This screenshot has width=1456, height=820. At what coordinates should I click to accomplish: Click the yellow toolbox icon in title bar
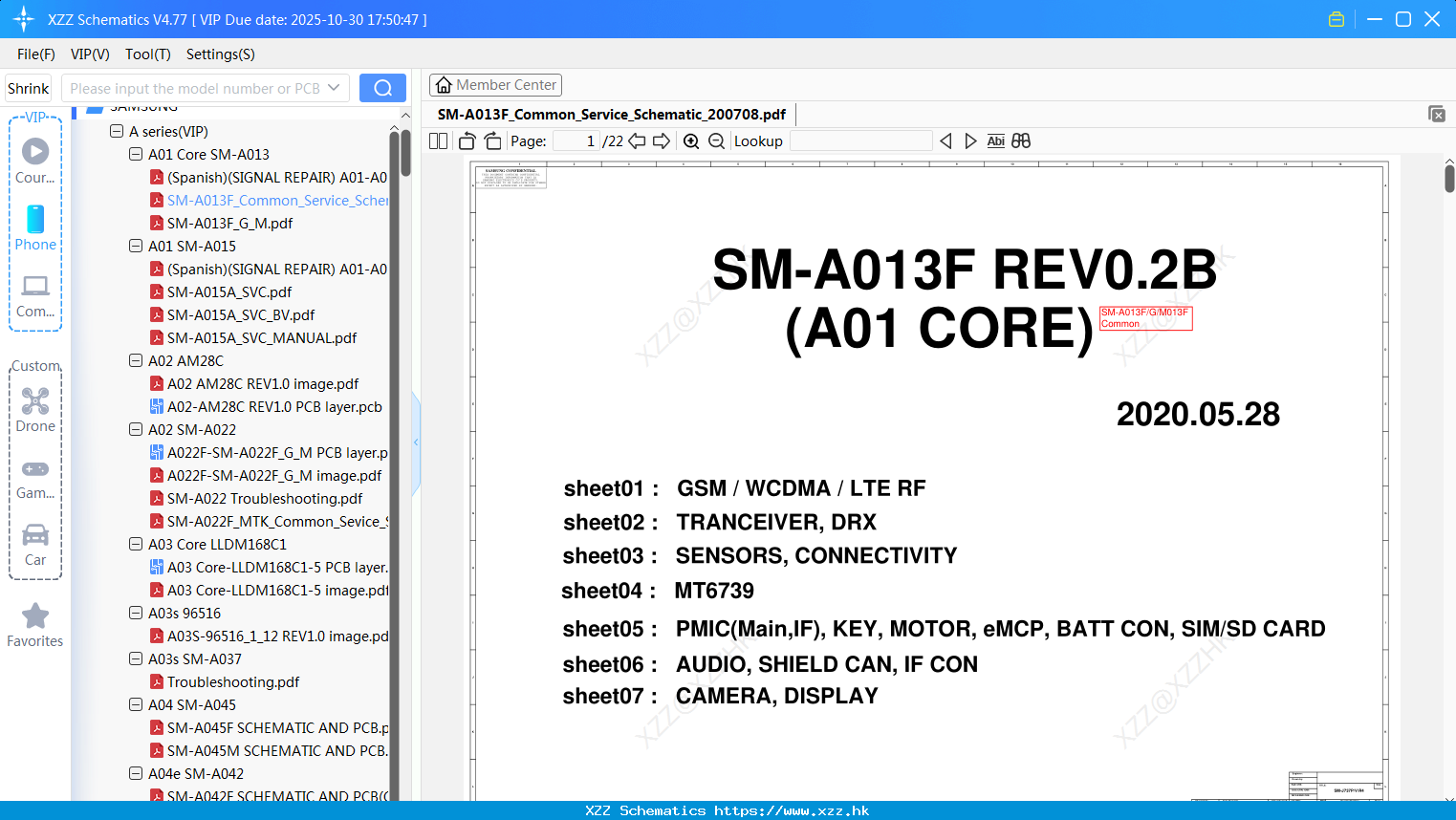[x=1336, y=19]
